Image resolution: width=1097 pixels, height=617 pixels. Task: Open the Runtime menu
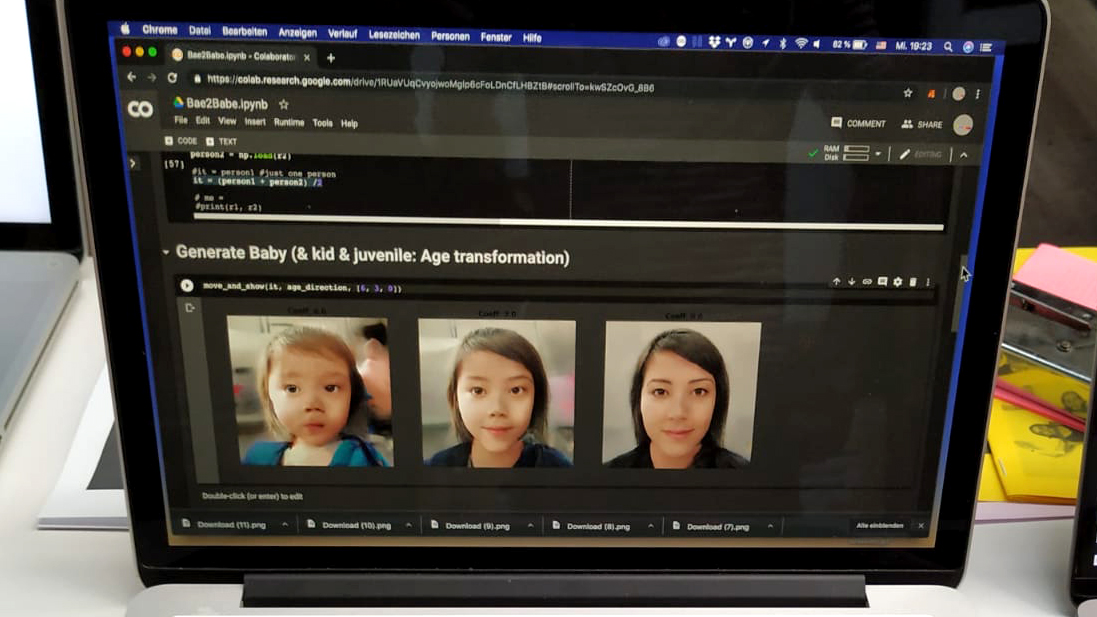coord(289,123)
